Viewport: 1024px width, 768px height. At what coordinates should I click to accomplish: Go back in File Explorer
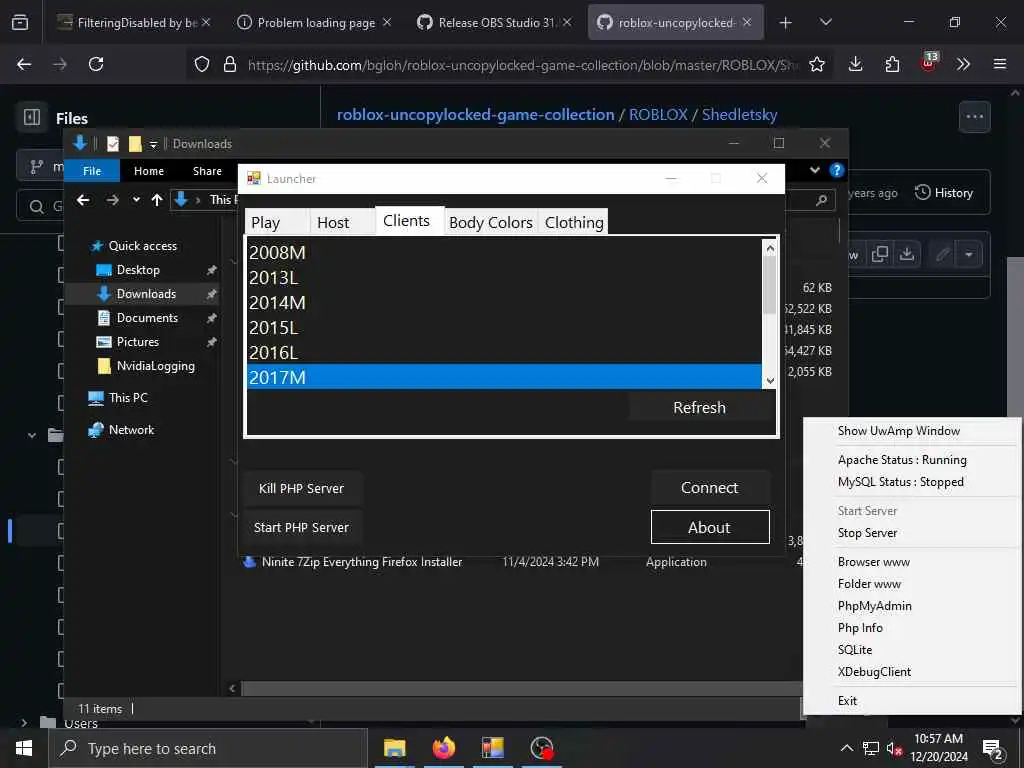point(83,200)
